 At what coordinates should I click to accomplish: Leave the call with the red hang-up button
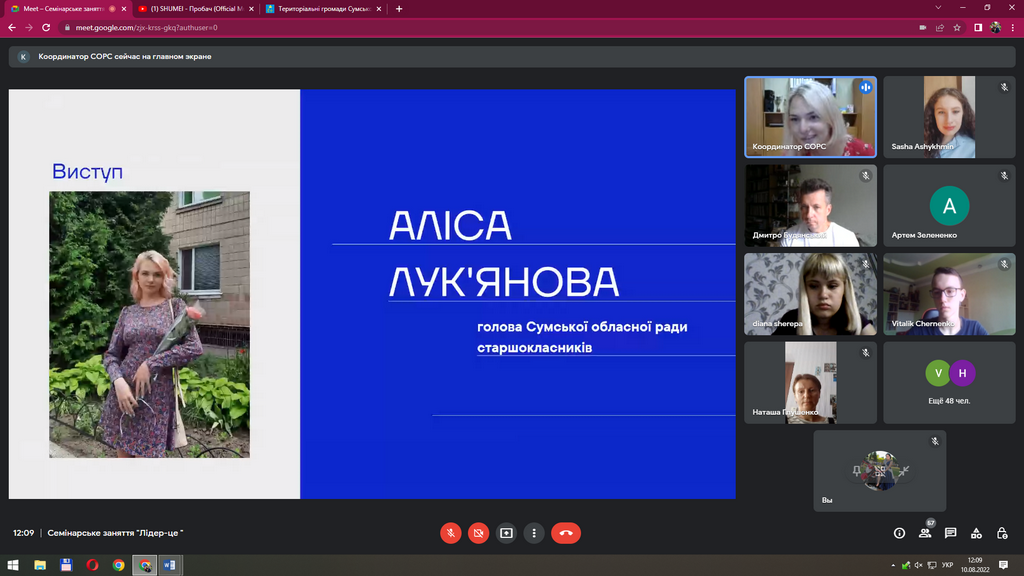coord(566,533)
